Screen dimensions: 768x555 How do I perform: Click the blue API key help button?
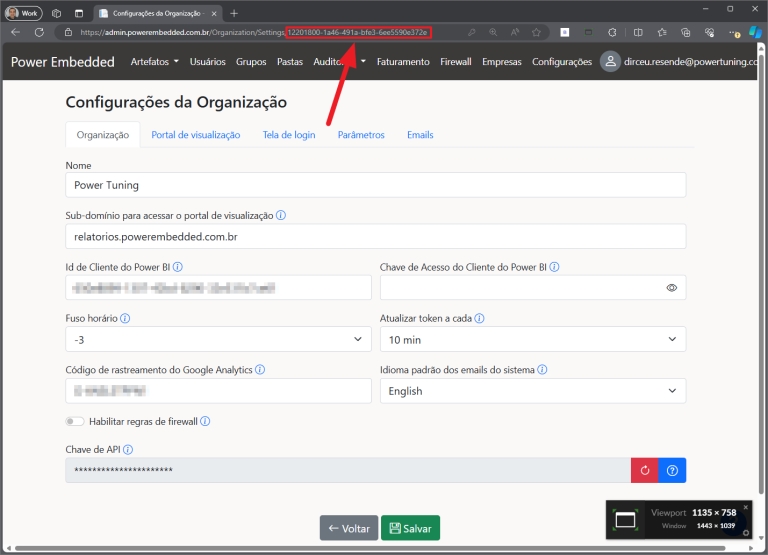[x=672, y=470]
